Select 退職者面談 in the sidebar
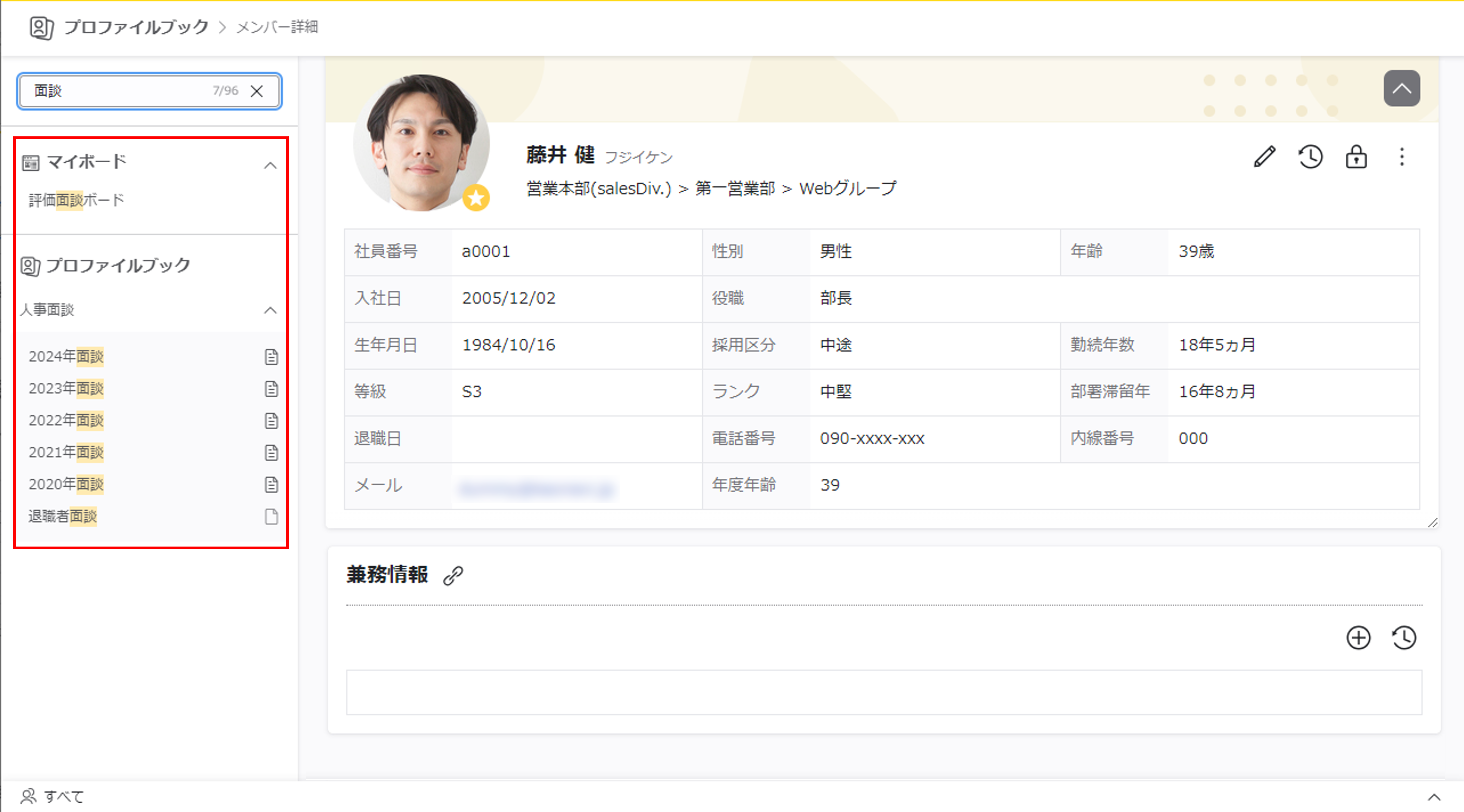 point(63,517)
